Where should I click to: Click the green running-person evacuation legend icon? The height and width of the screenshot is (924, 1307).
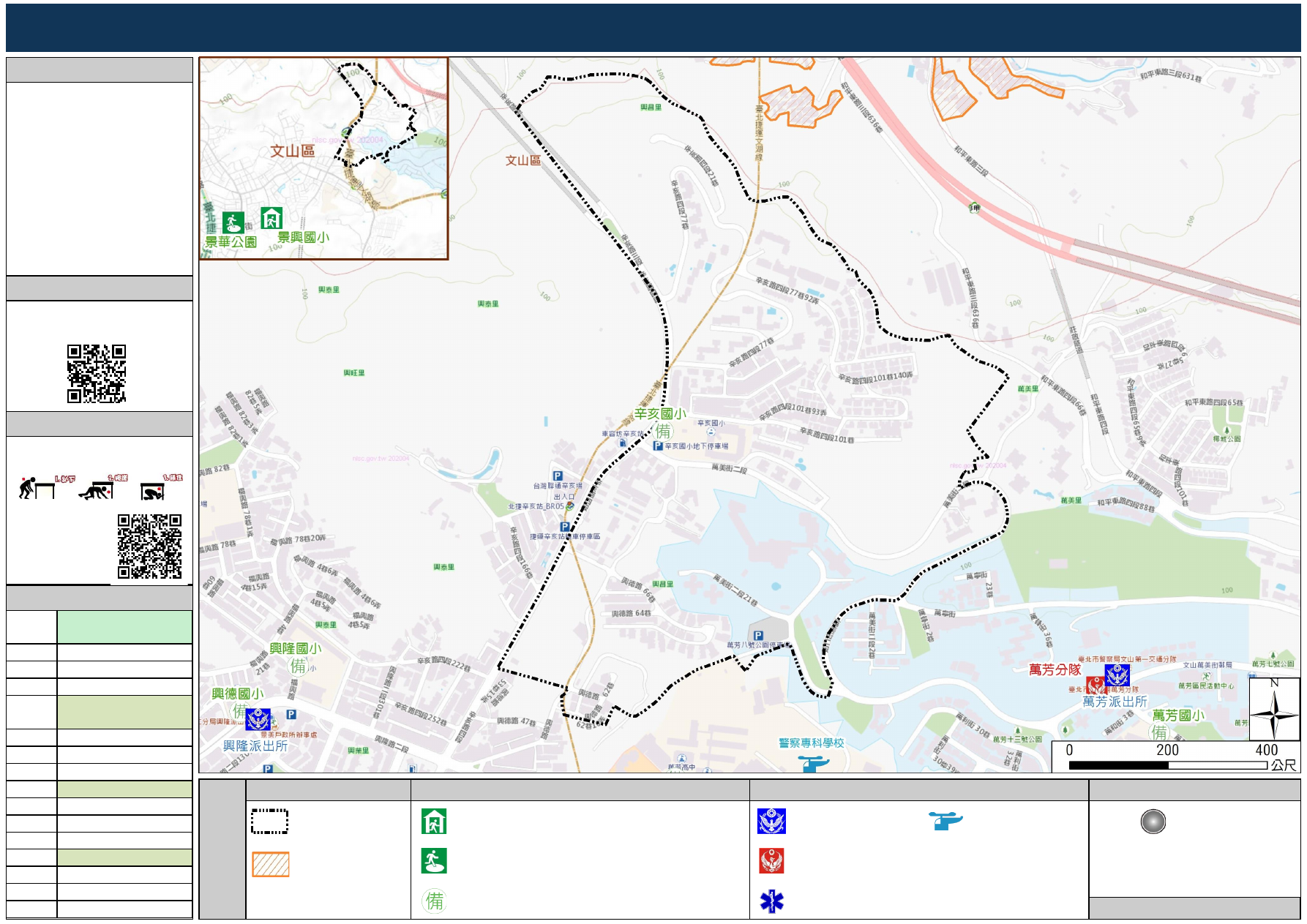[x=434, y=861]
